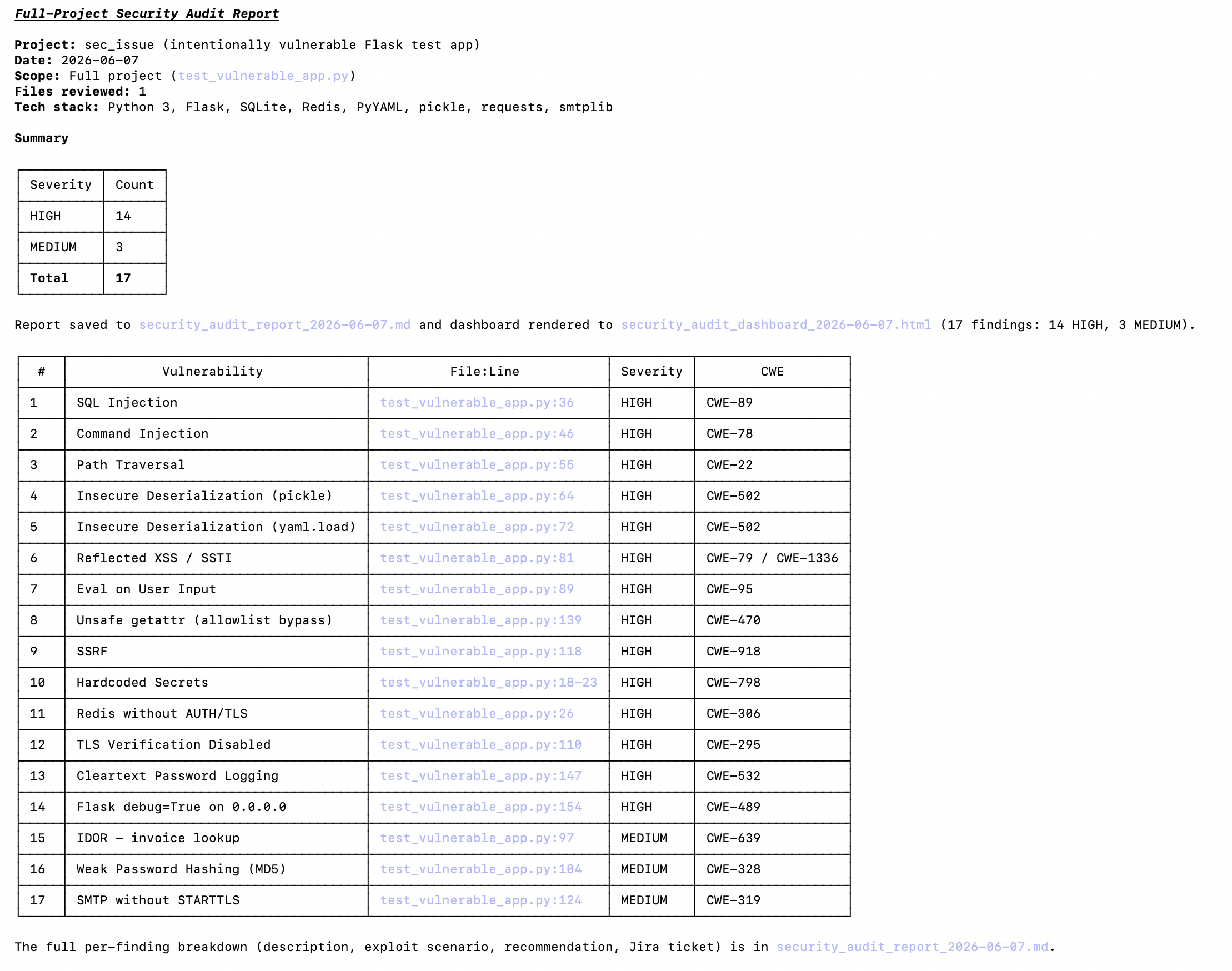Select 'Weak Password Hashing (MD5)' cell
This screenshot has width=1232, height=971.
click(216, 869)
